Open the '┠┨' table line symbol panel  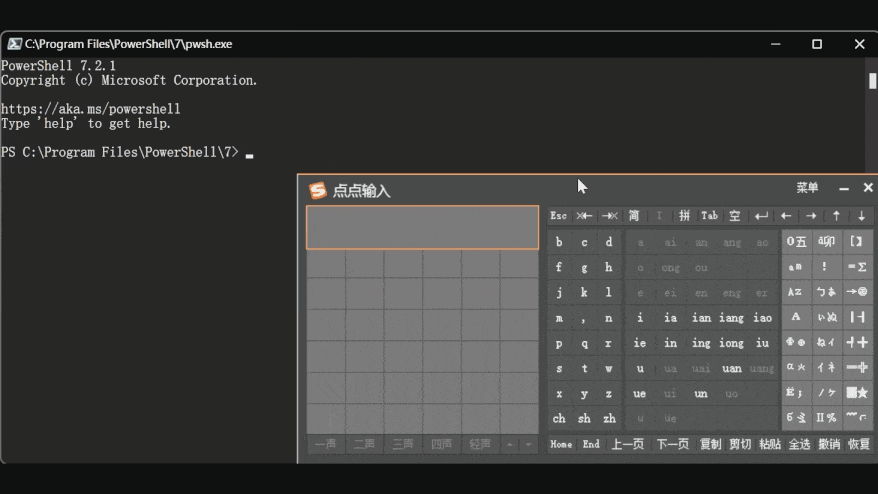click(856, 317)
